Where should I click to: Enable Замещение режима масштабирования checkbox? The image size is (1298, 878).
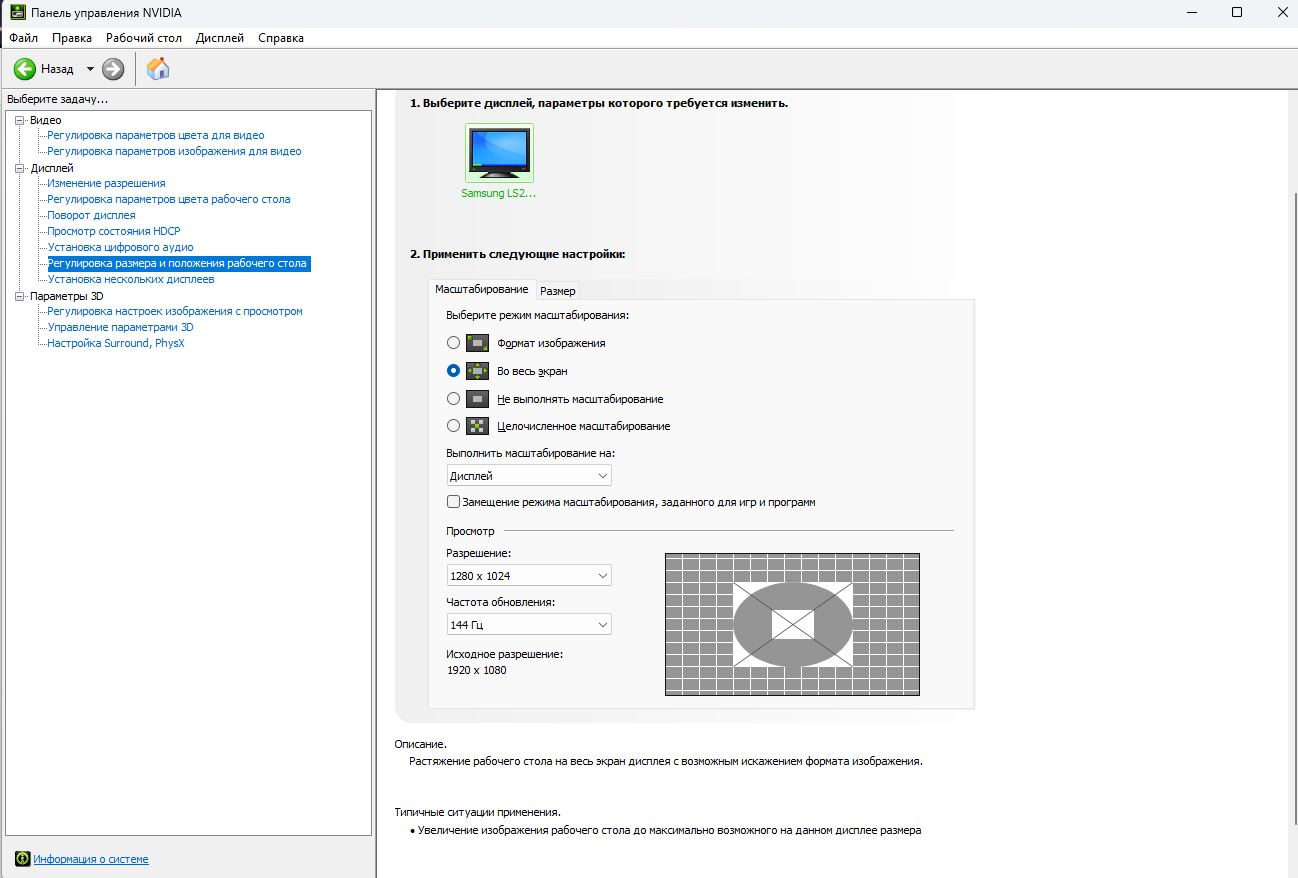[x=454, y=502]
